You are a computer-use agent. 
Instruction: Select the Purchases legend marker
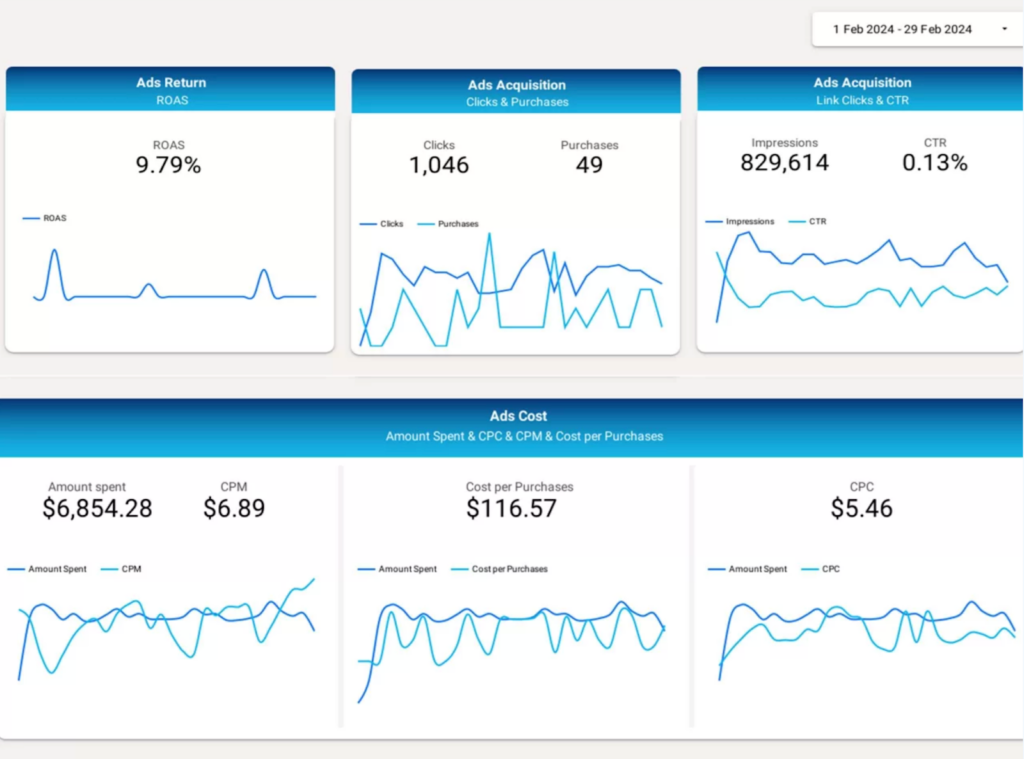(428, 224)
